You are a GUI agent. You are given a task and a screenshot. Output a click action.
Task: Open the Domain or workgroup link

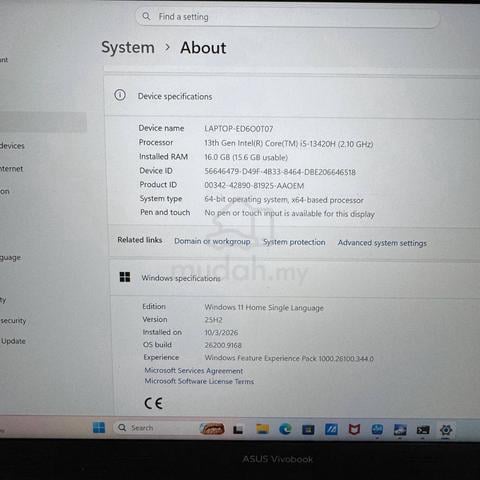click(212, 241)
